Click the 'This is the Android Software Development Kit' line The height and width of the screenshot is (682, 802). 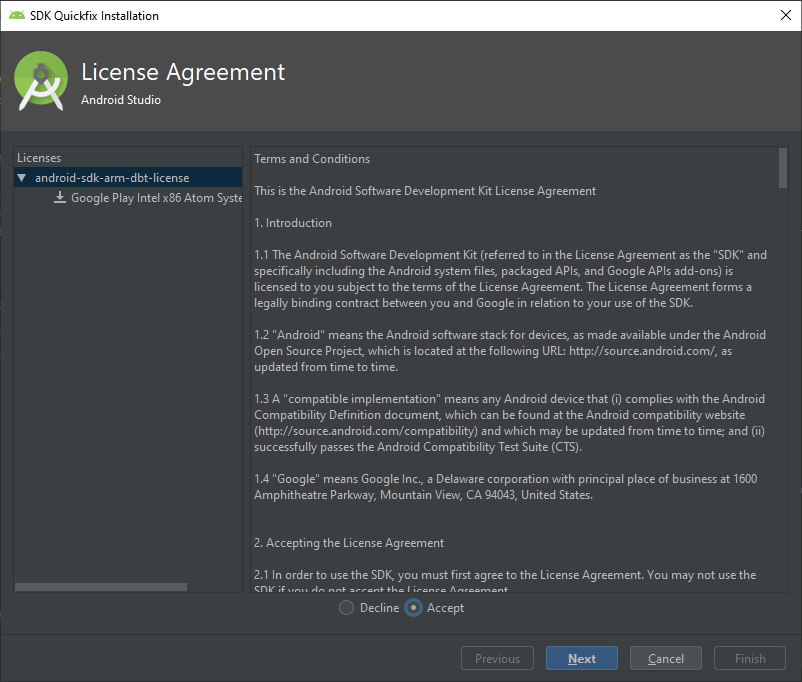pos(425,191)
